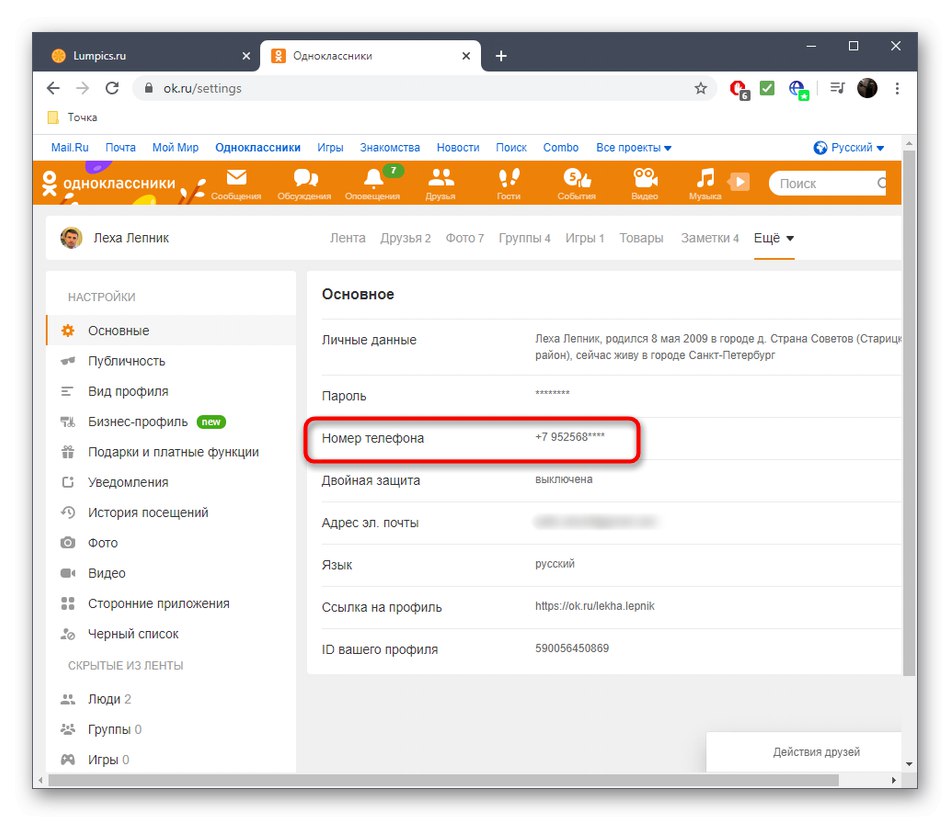
Task: Open Друзья 2 profile tab
Action: click(405, 238)
